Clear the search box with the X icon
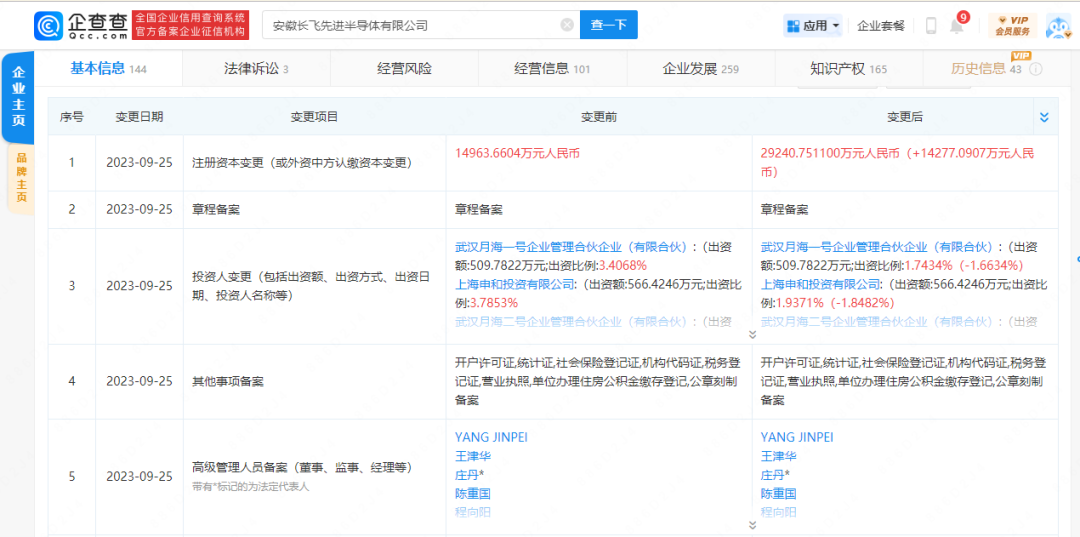1080x537 pixels. [567, 25]
